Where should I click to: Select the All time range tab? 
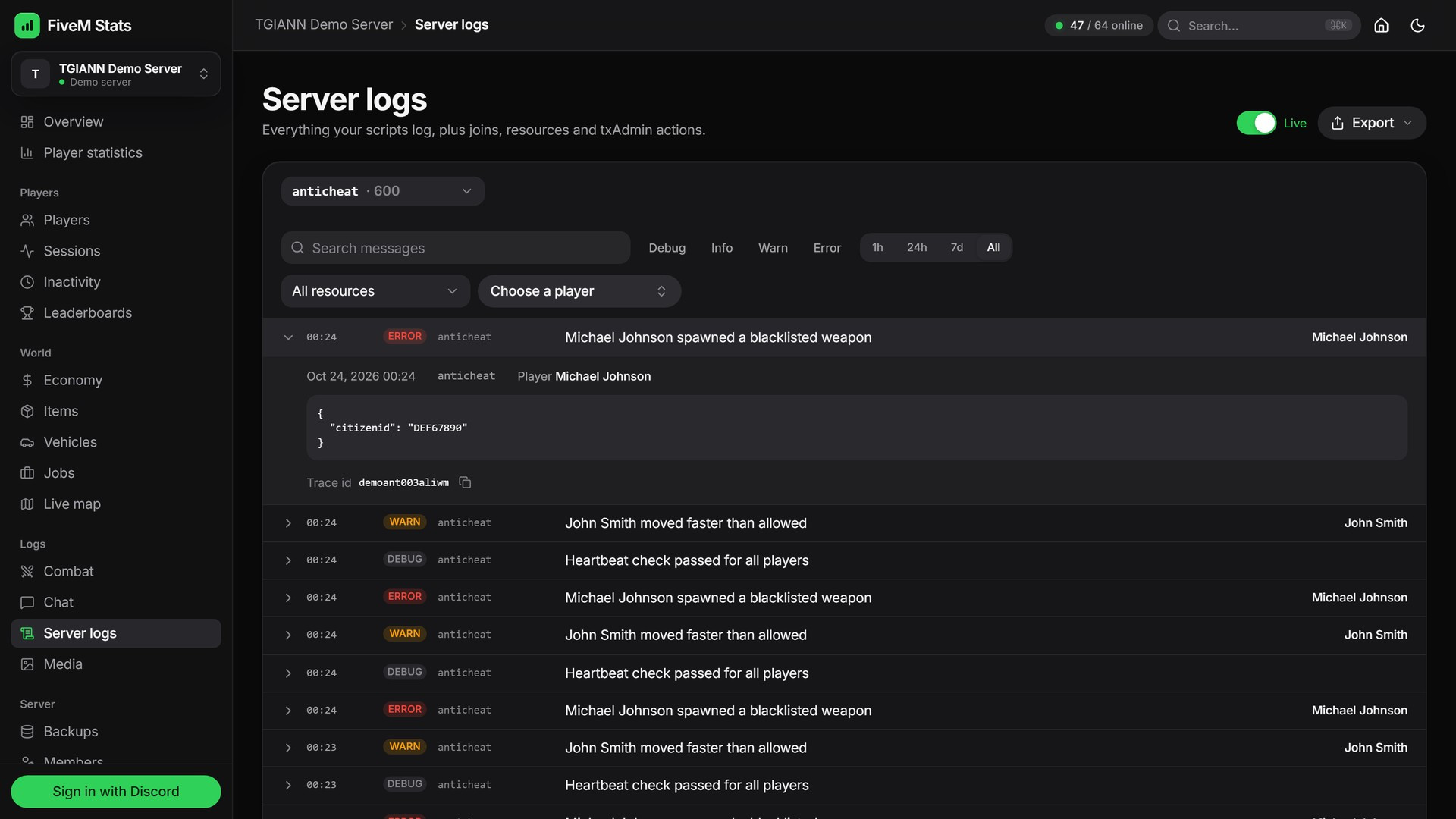993,247
